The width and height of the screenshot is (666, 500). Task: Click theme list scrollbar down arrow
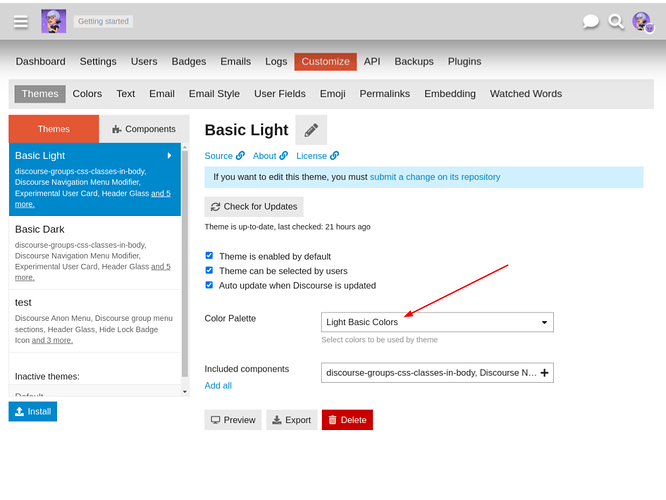[185, 392]
